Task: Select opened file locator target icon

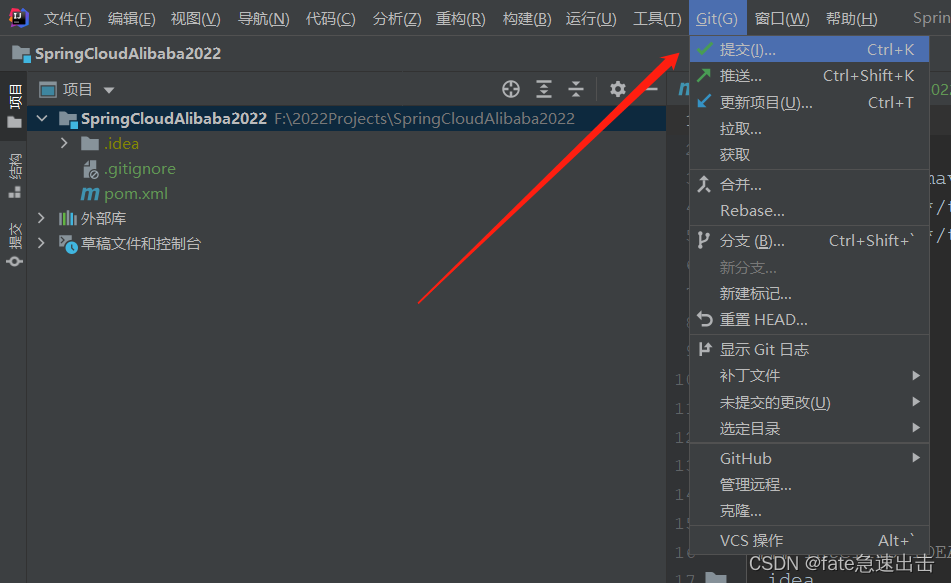Action: 511,89
